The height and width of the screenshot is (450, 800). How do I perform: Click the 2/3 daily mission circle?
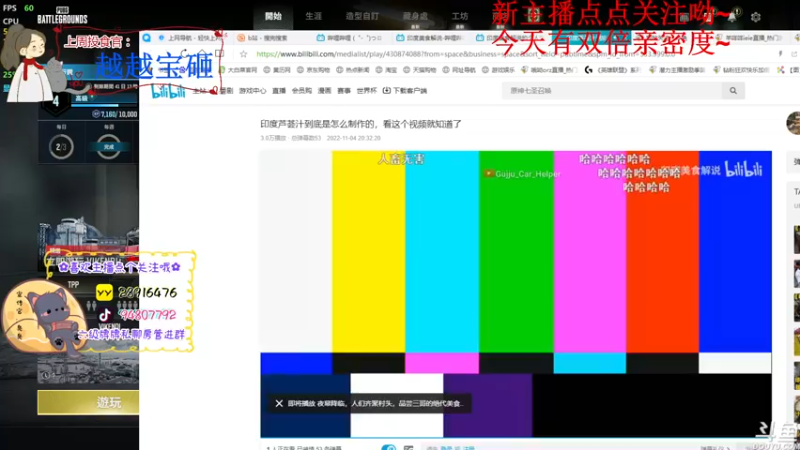tap(61, 147)
